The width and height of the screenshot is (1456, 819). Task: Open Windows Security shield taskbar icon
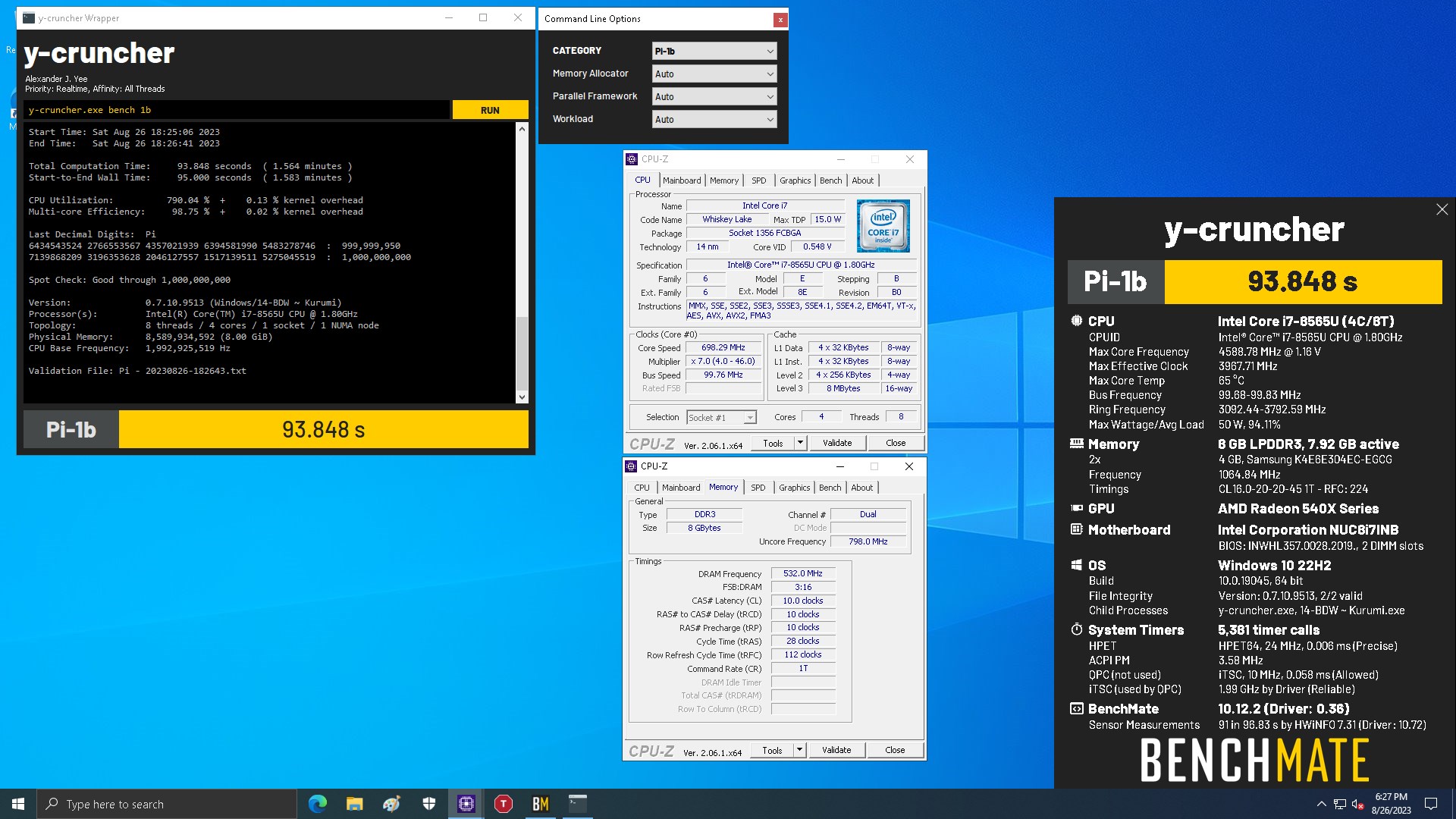point(428,804)
